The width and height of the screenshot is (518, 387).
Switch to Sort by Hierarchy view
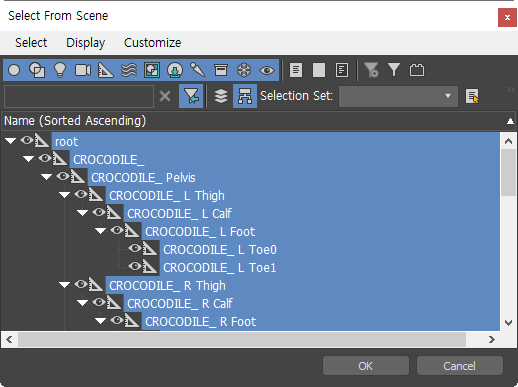[245, 96]
